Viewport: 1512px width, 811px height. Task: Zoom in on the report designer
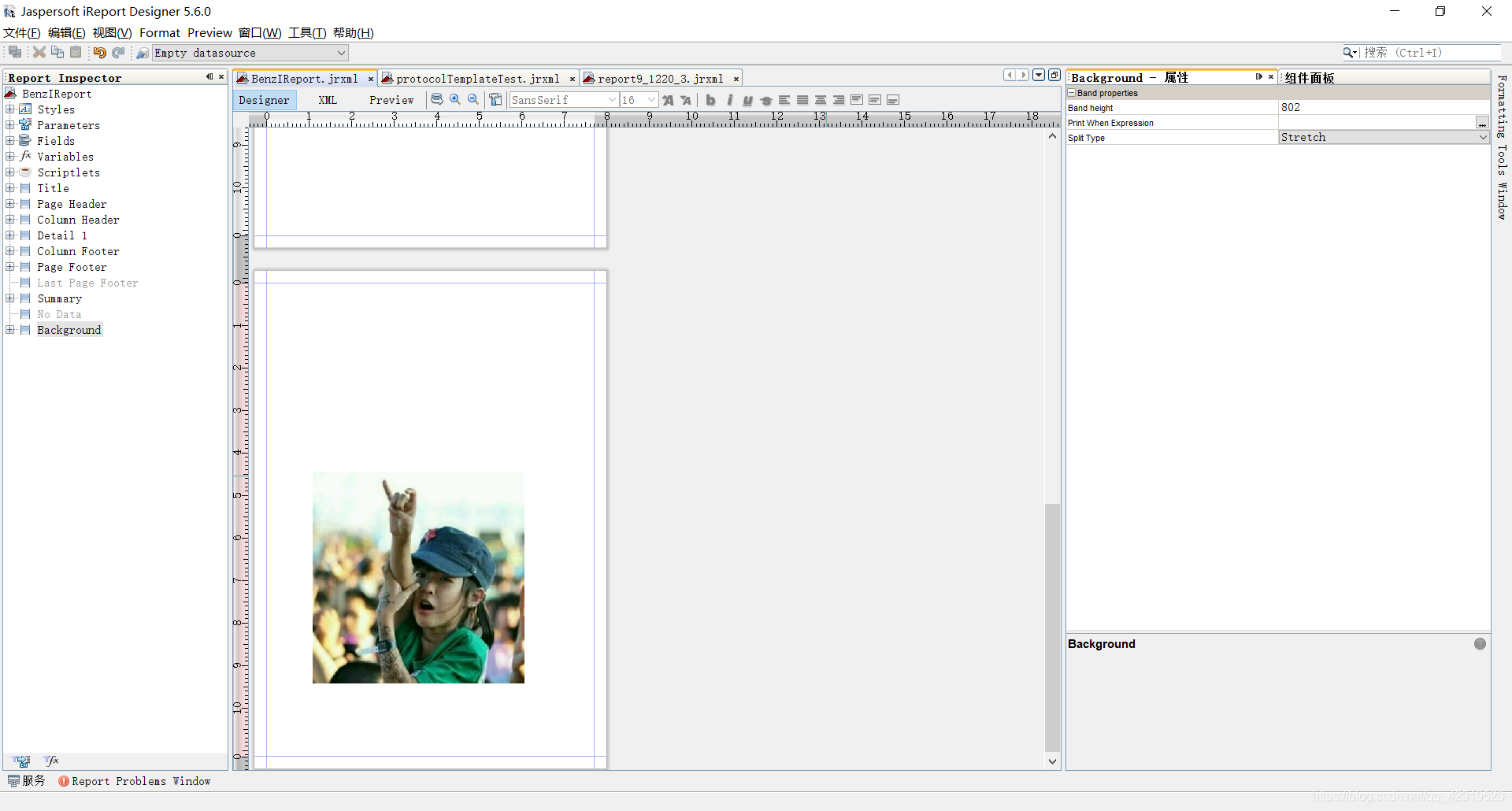[x=455, y=99]
